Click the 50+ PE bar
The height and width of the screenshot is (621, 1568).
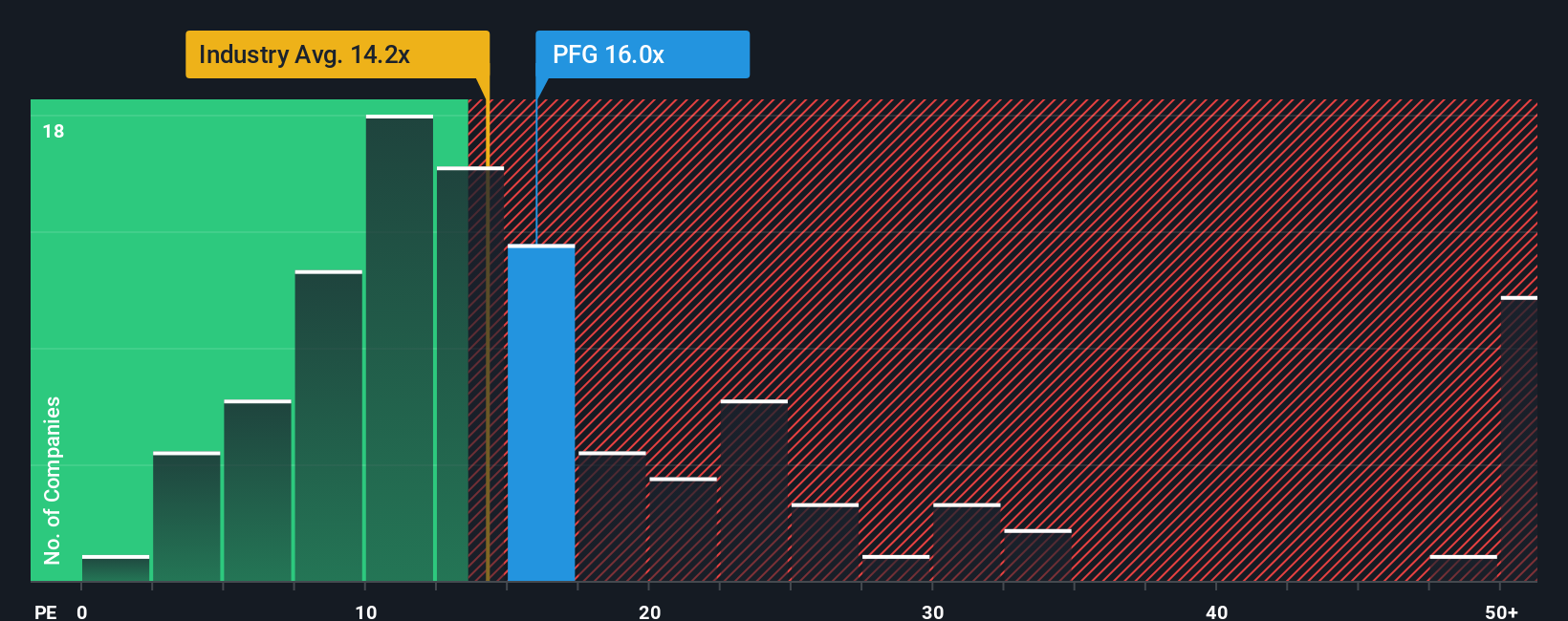click(1519, 439)
